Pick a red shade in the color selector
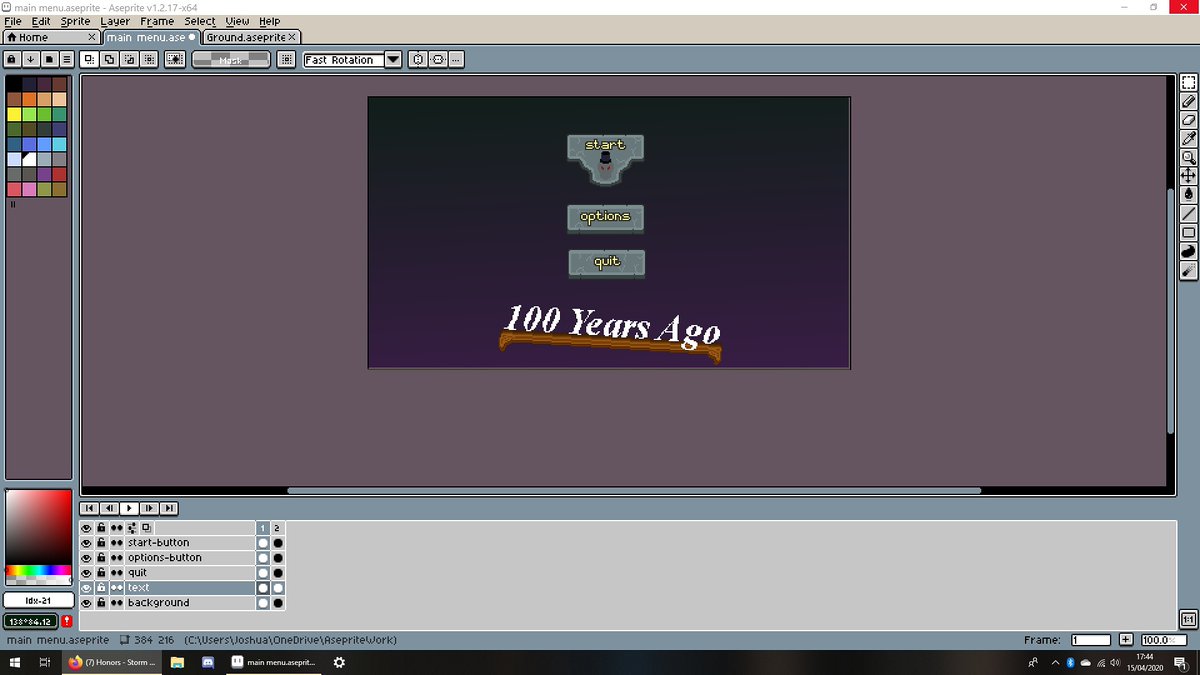Viewport: 1200px width, 675px height. (38, 527)
